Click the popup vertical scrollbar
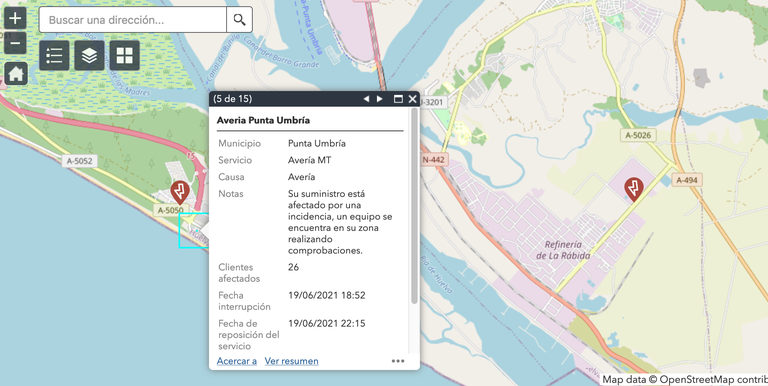Viewport: 768px width, 386px height. [414, 206]
